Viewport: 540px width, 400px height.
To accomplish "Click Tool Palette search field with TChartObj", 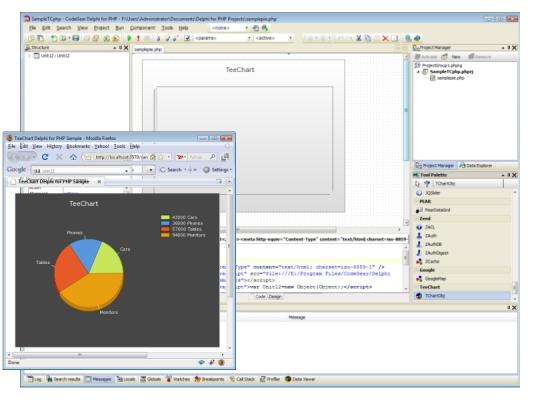I will point(468,184).
